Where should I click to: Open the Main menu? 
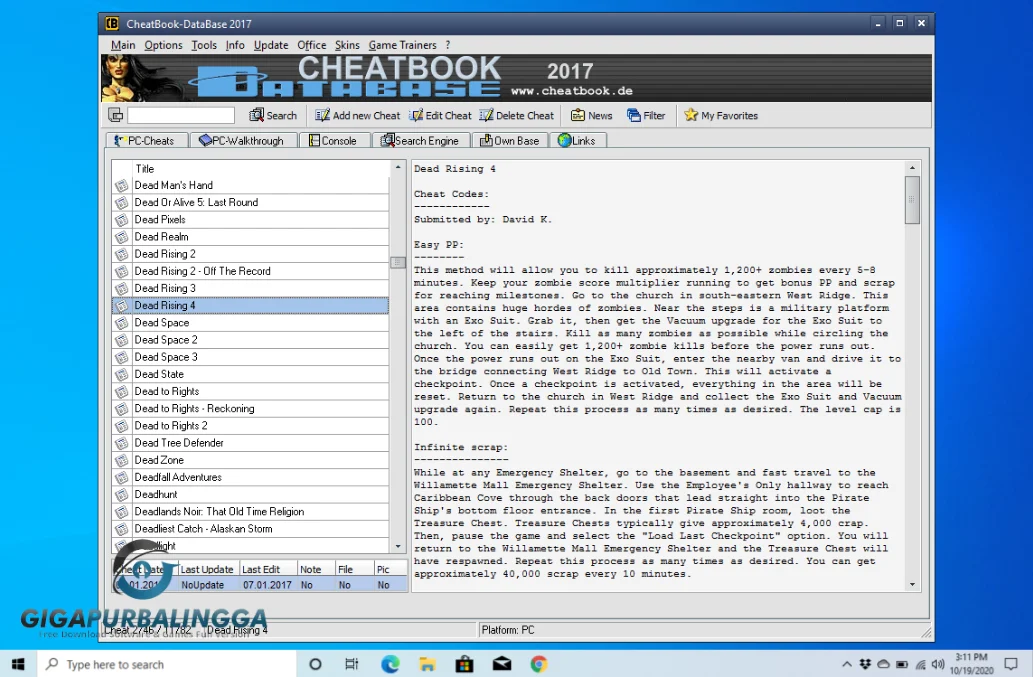123,45
